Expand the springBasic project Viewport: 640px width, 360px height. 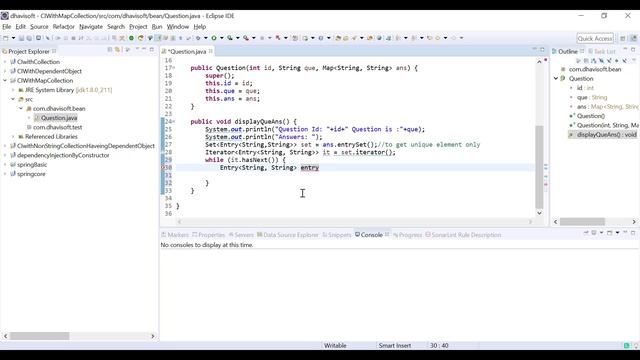point(5,164)
